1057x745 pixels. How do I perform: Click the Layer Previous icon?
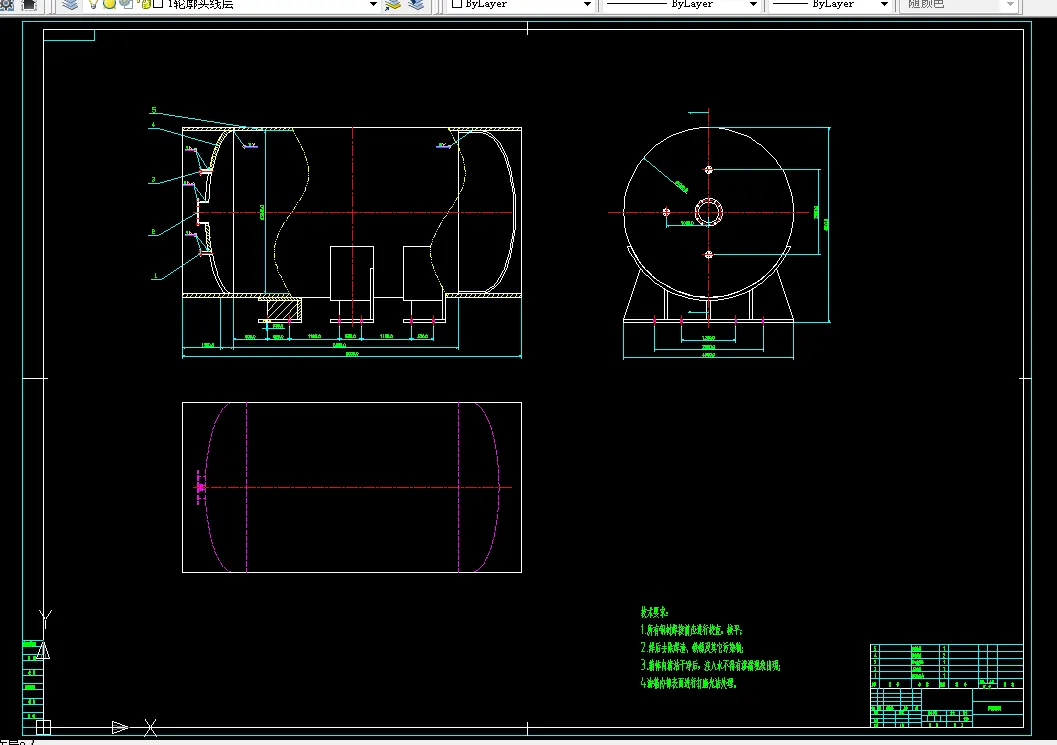(x=416, y=5)
